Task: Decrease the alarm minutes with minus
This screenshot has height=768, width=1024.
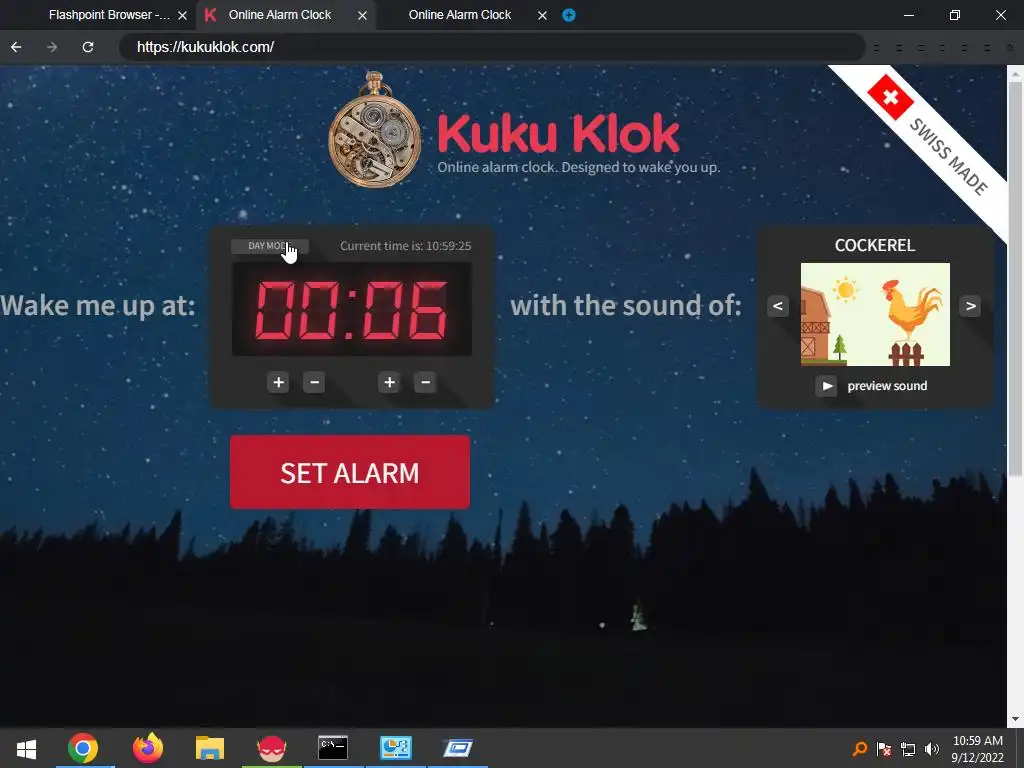Action: (425, 382)
